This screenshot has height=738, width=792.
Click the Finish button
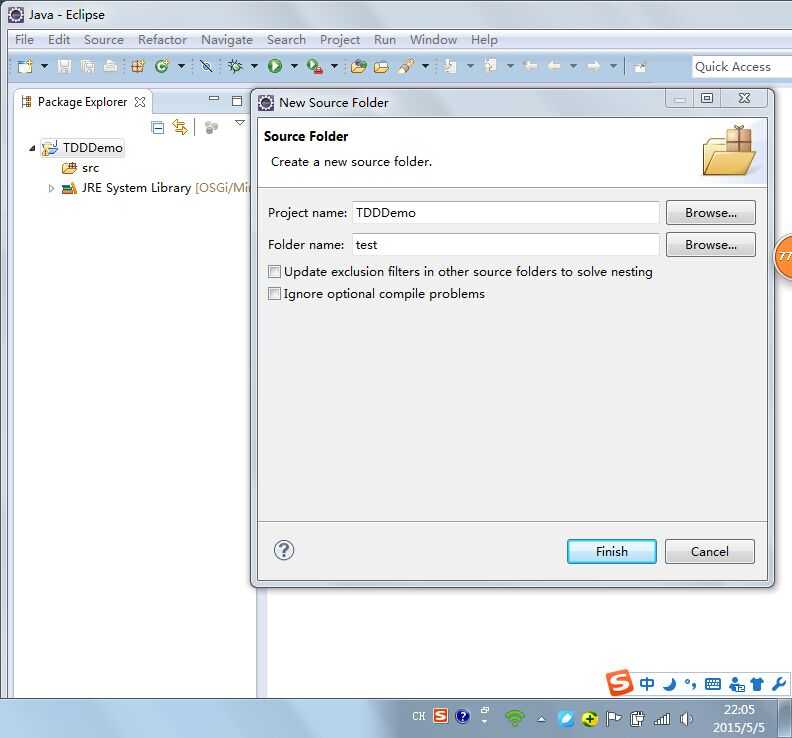pyautogui.click(x=611, y=551)
